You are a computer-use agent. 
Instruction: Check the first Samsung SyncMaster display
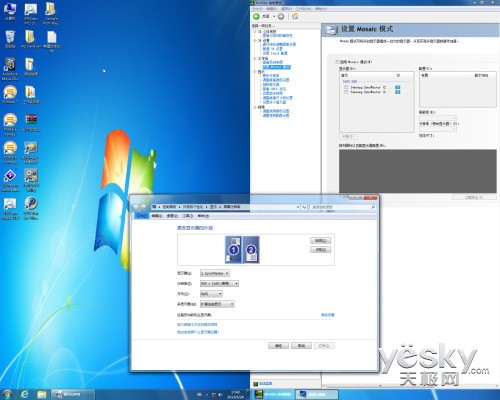pos(346,87)
